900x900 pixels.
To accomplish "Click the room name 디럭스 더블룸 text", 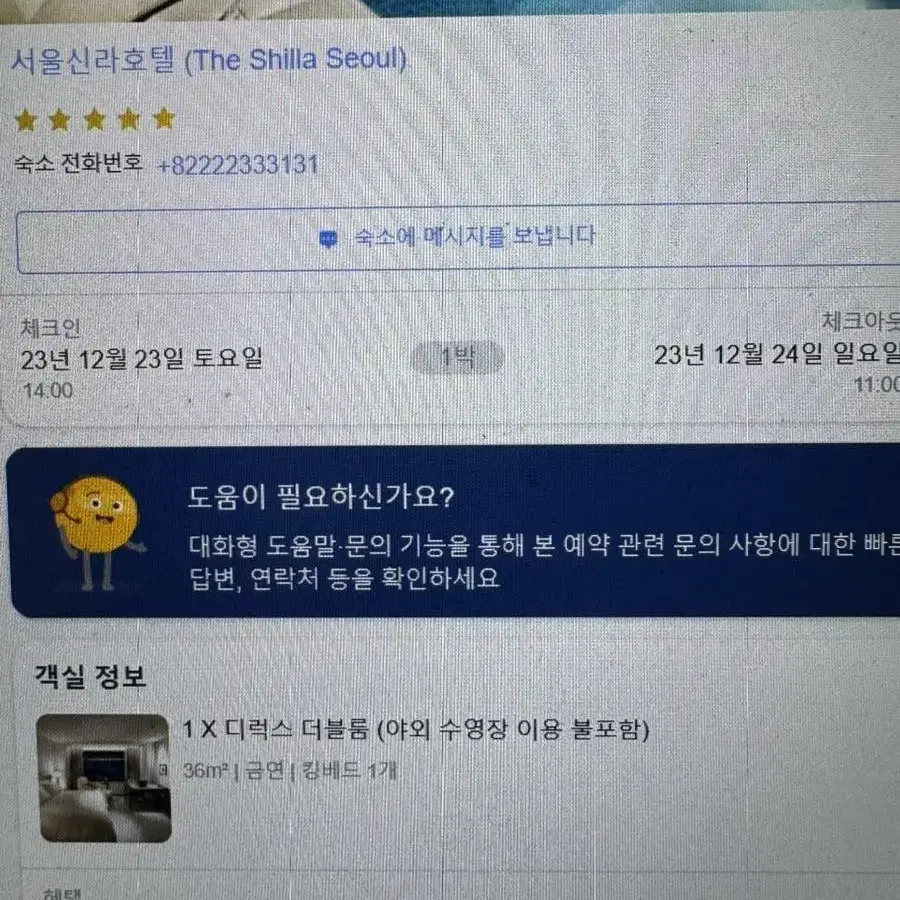I will pyautogui.click(x=296, y=730).
